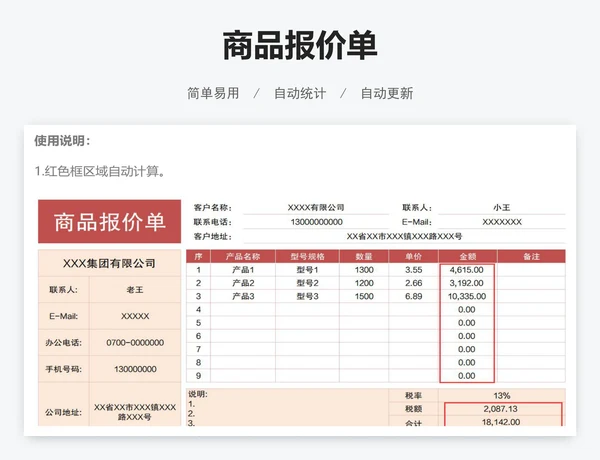Click the 产品名称 column header
Viewport: 600px width, 460px height.
click(x=243, y=256)
